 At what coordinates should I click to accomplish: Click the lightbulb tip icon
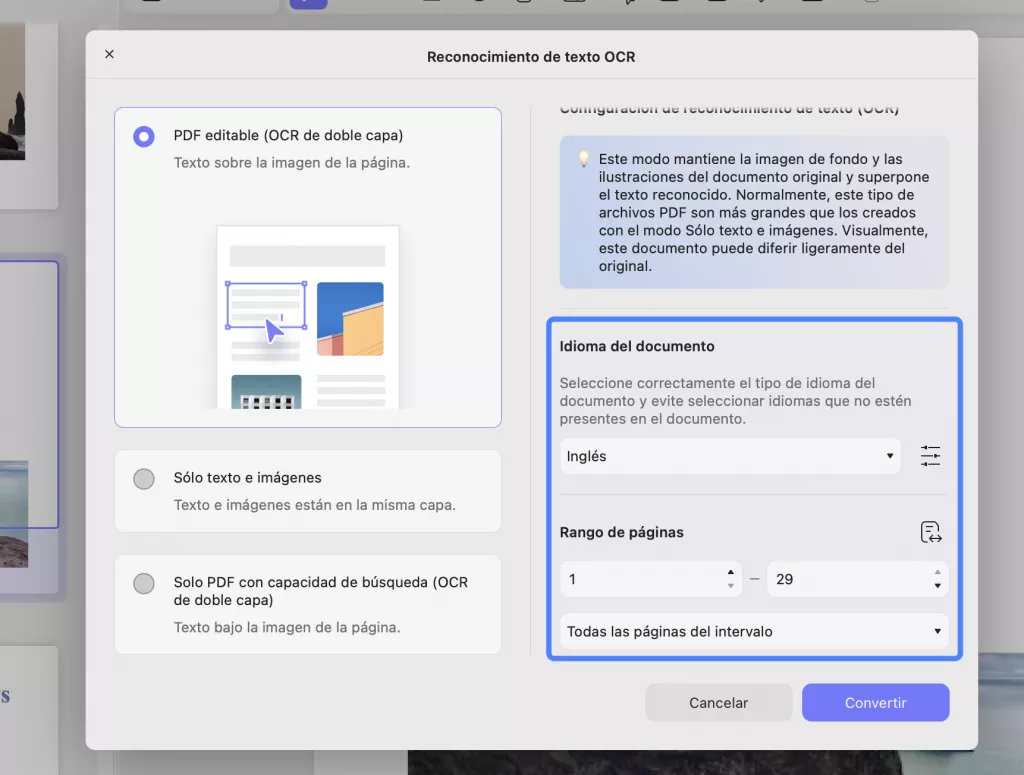[x=583, y=159]
